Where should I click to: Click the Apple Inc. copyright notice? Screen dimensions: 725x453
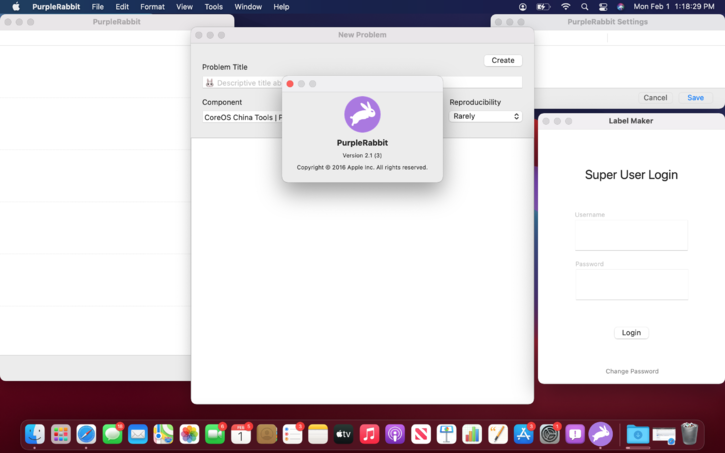(x=362, y=167)
